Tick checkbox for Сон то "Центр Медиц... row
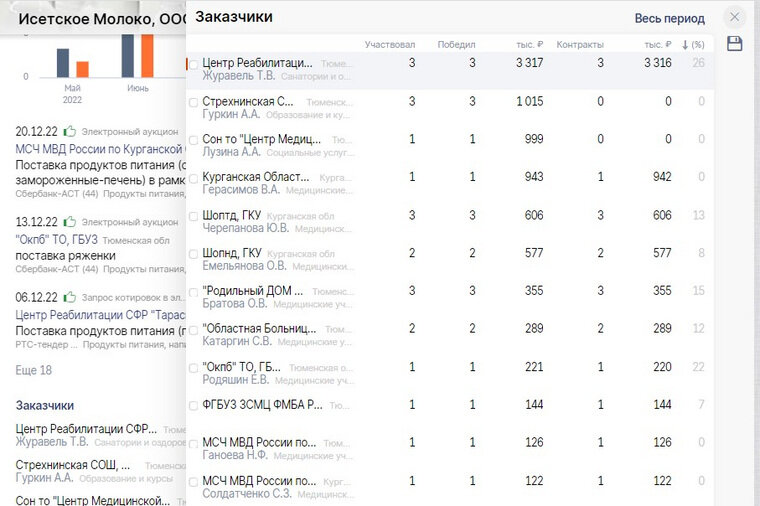The height and width of the screenshot is (506, 760). (x=193, y=140)
